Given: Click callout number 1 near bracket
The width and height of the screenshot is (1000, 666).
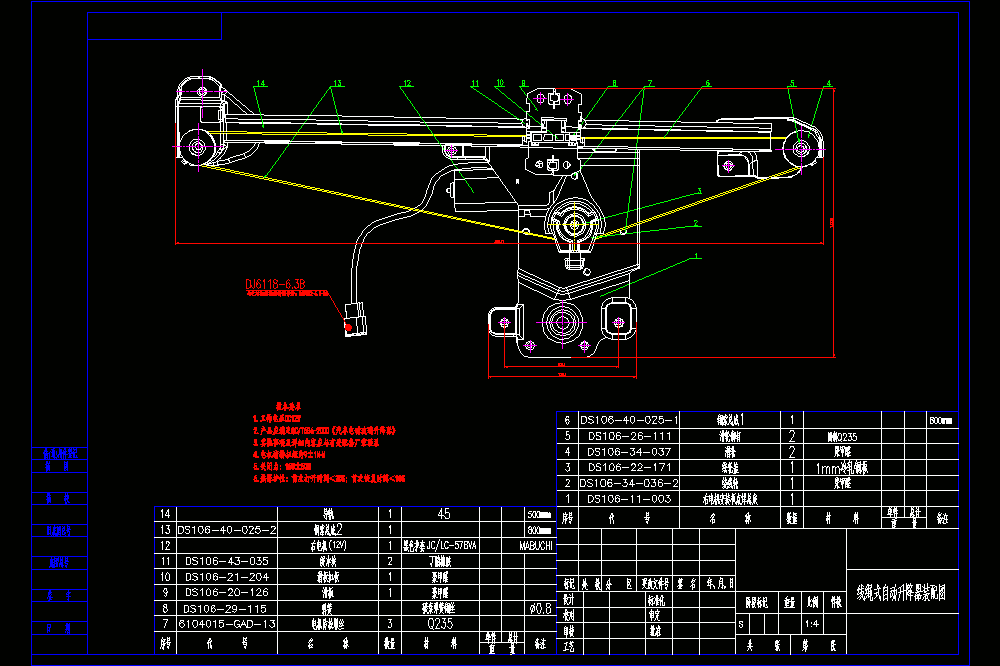Looking at the screenshot, I should tap(696, 256).
